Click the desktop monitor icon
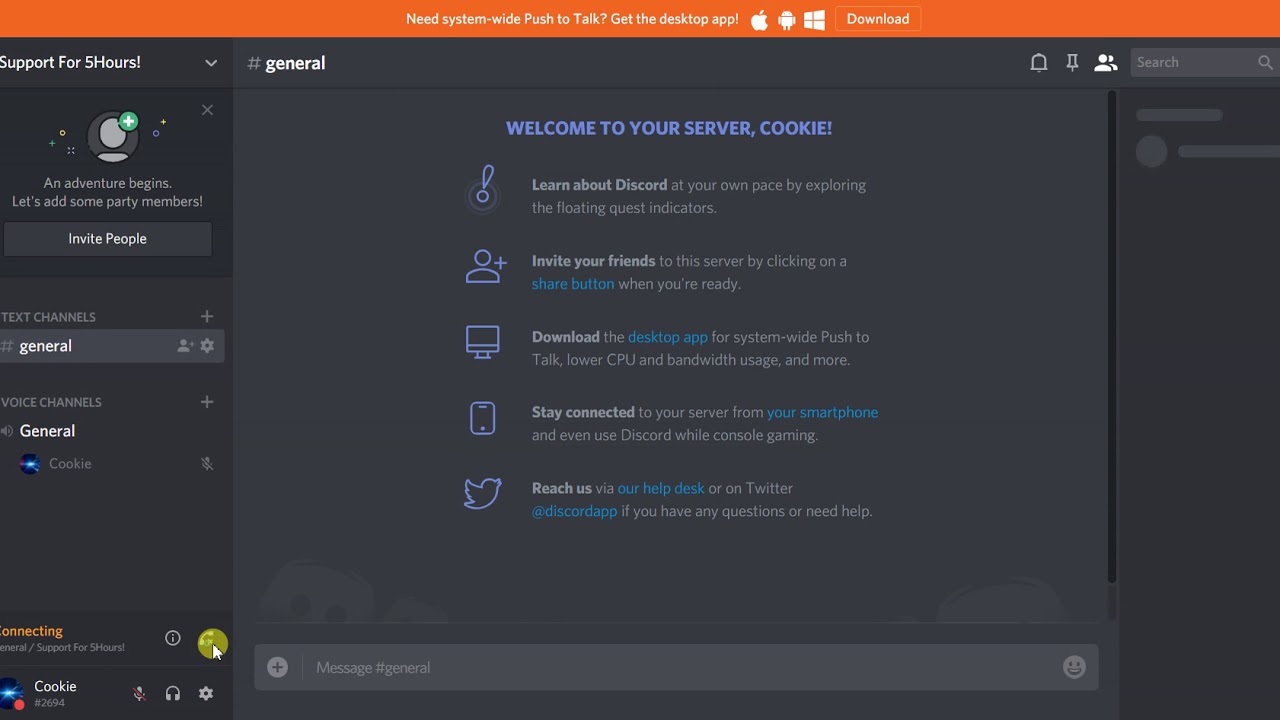Viewport: 1280px width, 720px height. click(x=483, y=342)
